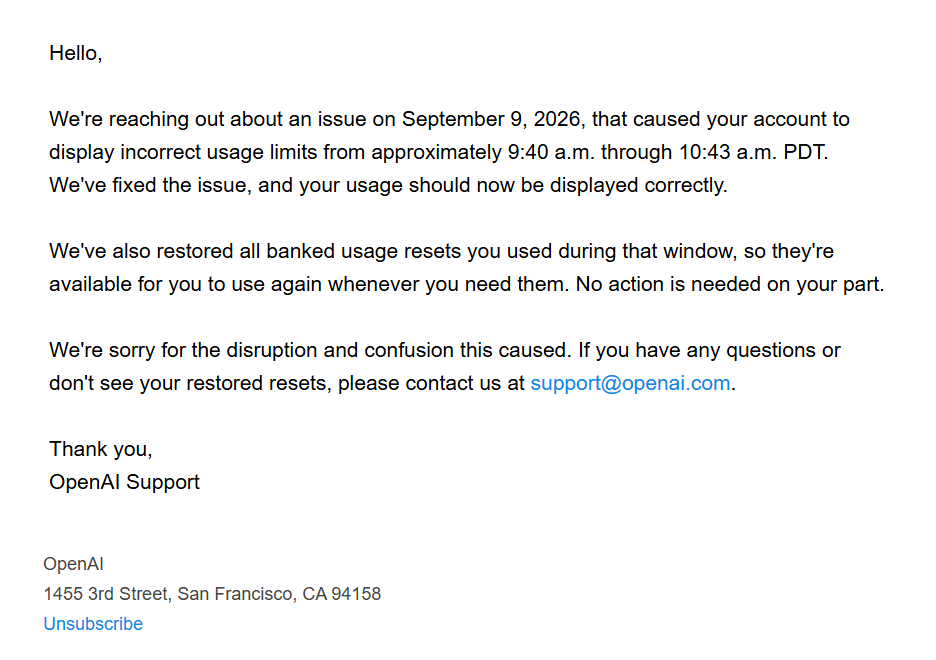Click the 'Hello,' greeting text
The image size is (936, 660).
pos(76,53)
